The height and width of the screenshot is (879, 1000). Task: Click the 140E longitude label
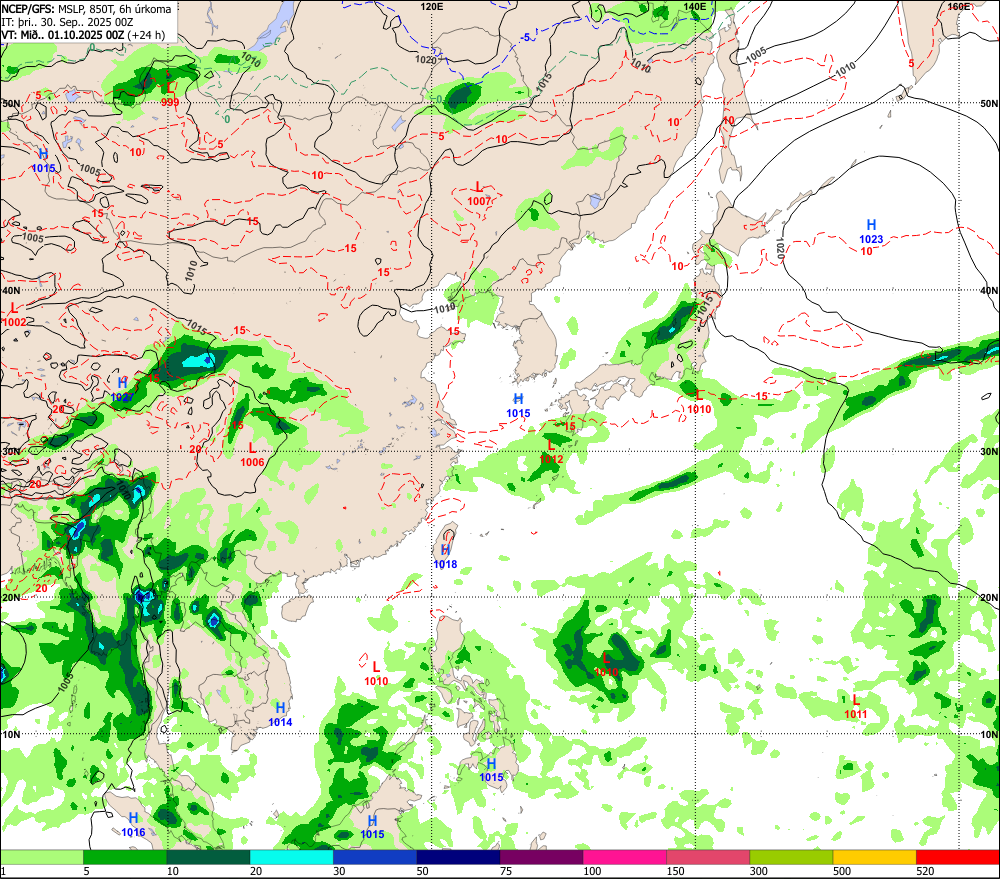coord(695,6)
